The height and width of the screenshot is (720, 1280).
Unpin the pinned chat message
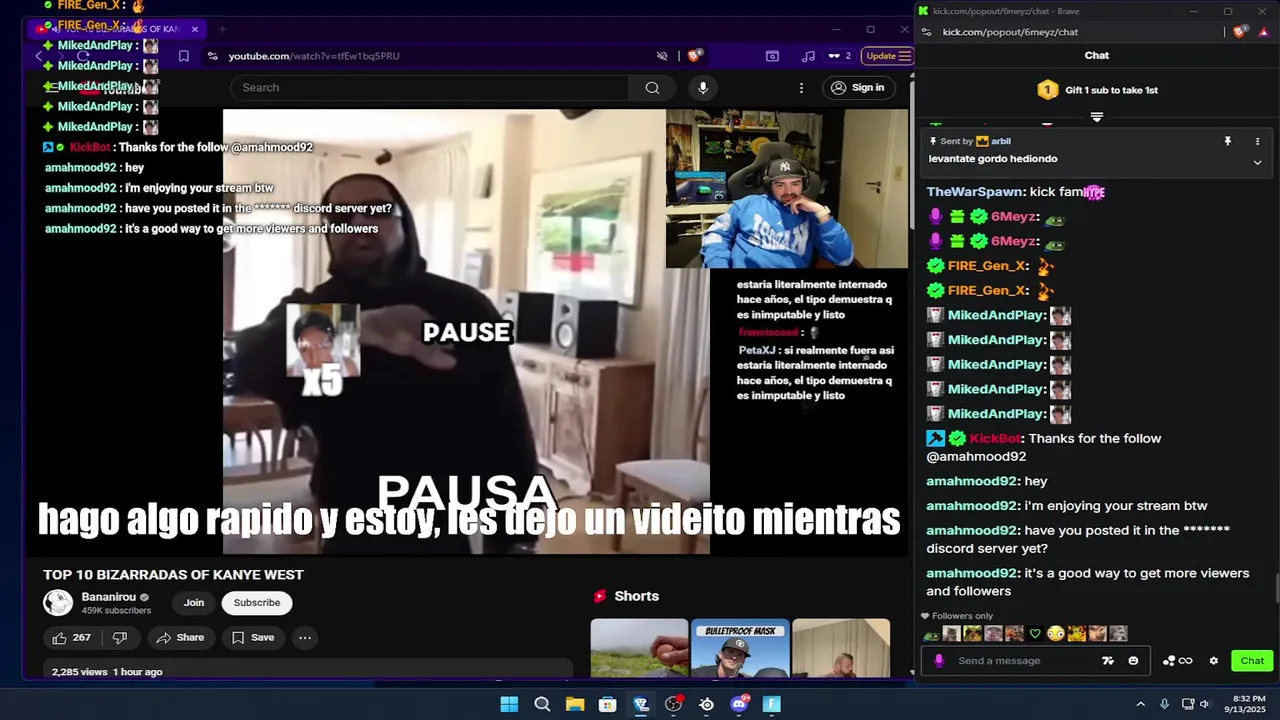pyautogui.click(x=1227, y=142)
